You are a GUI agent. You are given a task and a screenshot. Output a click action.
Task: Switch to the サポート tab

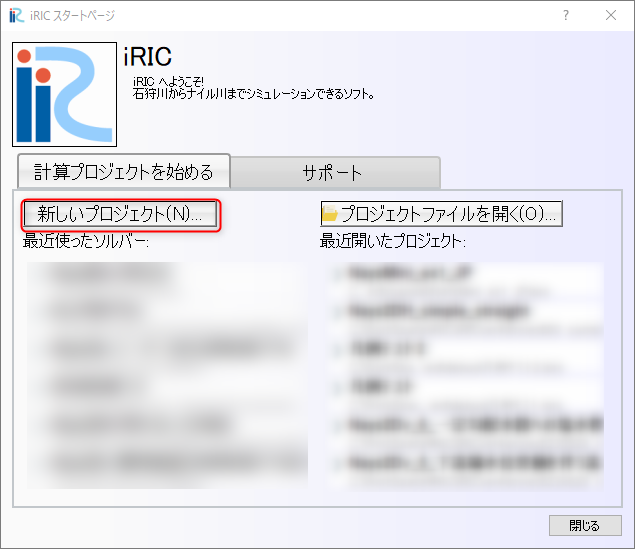tap(335, 173)
